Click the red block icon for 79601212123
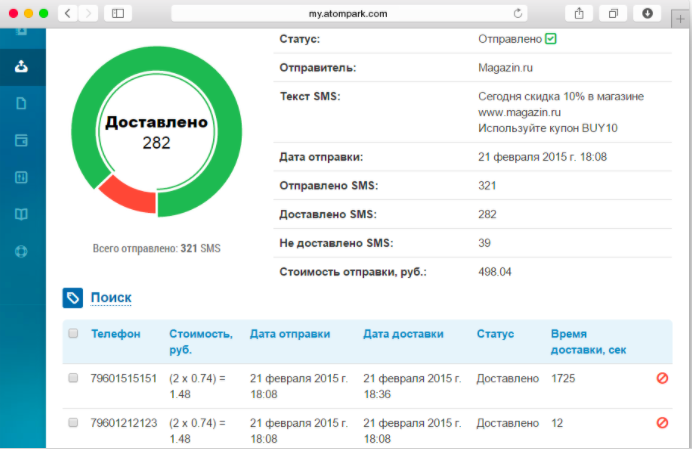Image resolution: width=692 pixels, height=451 pixels. [662, 423]
